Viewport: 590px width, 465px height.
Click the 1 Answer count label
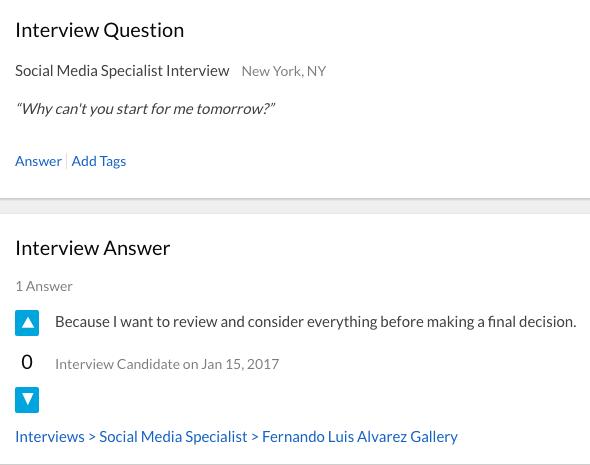click(x=44, y=286)
